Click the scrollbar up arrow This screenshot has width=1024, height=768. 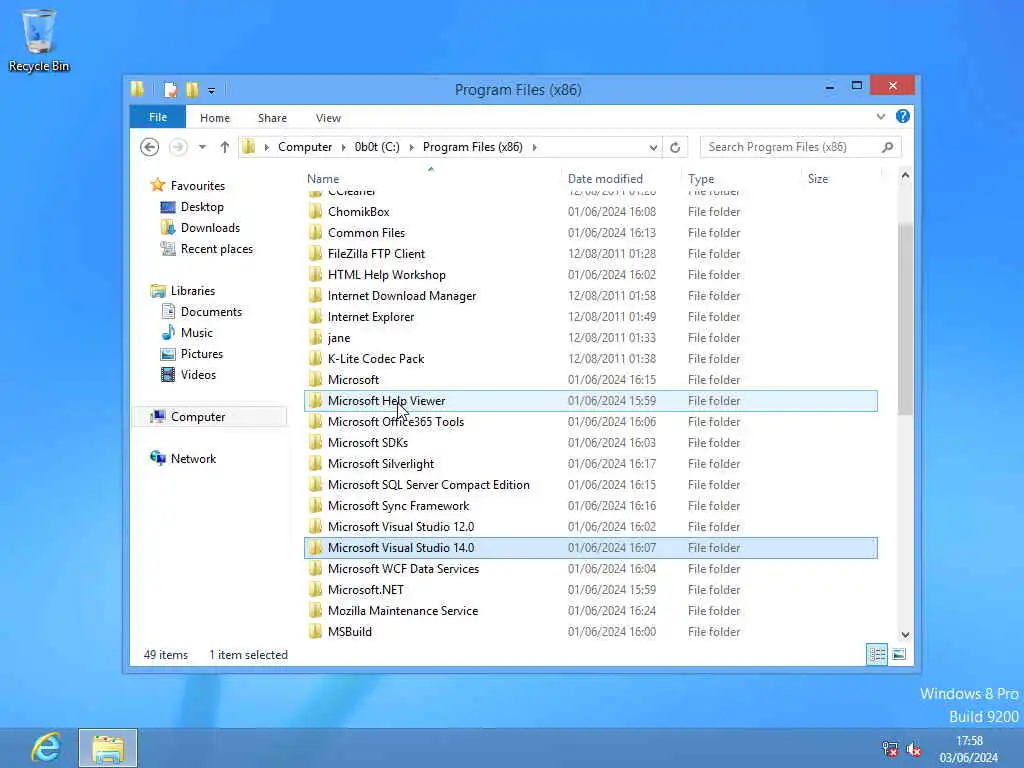click(905, 175)
